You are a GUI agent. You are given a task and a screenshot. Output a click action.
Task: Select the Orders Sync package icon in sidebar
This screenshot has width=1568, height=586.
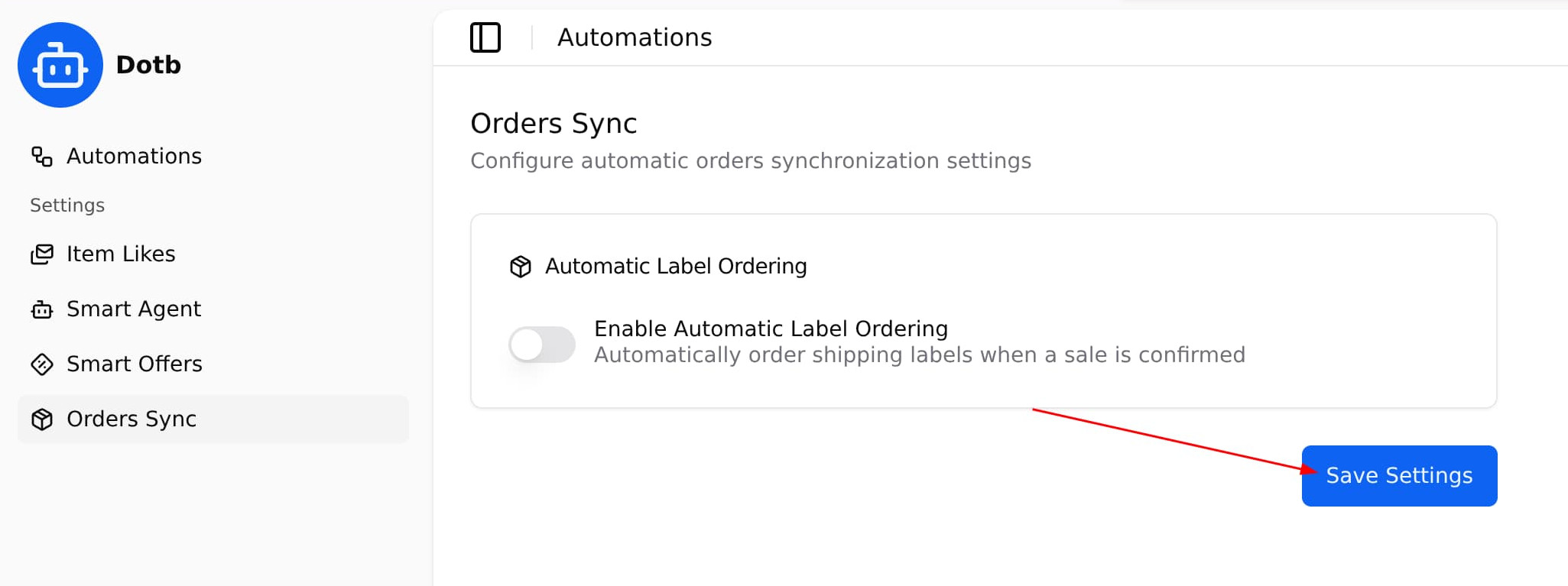point(42,419)
